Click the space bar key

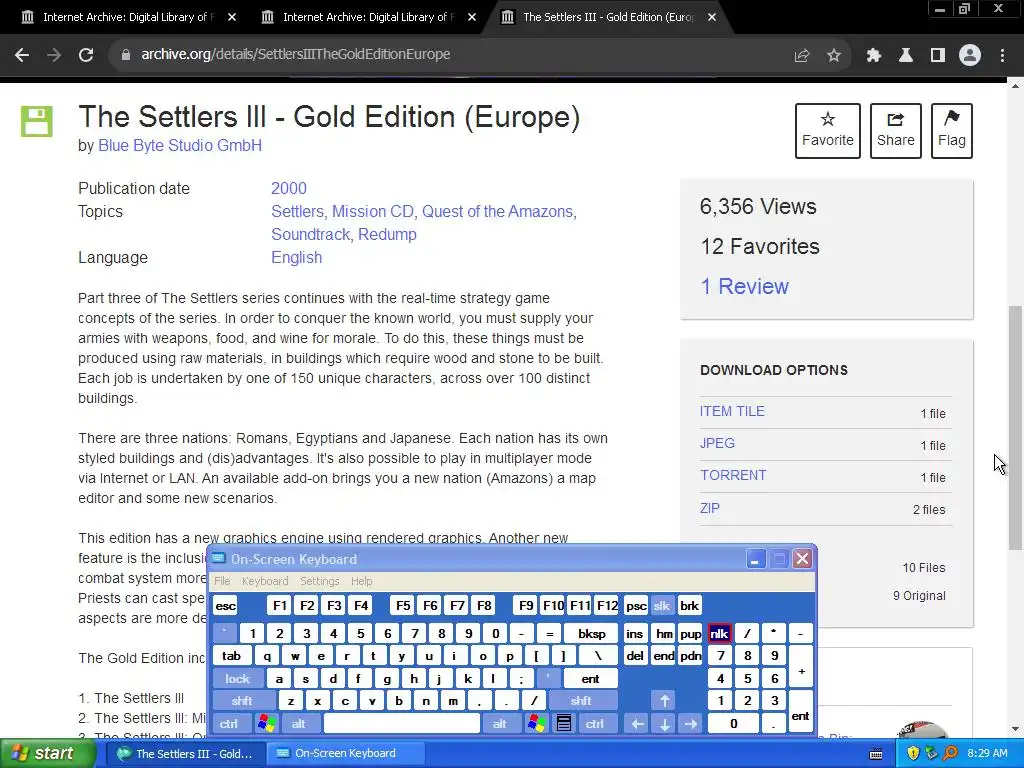402,724
